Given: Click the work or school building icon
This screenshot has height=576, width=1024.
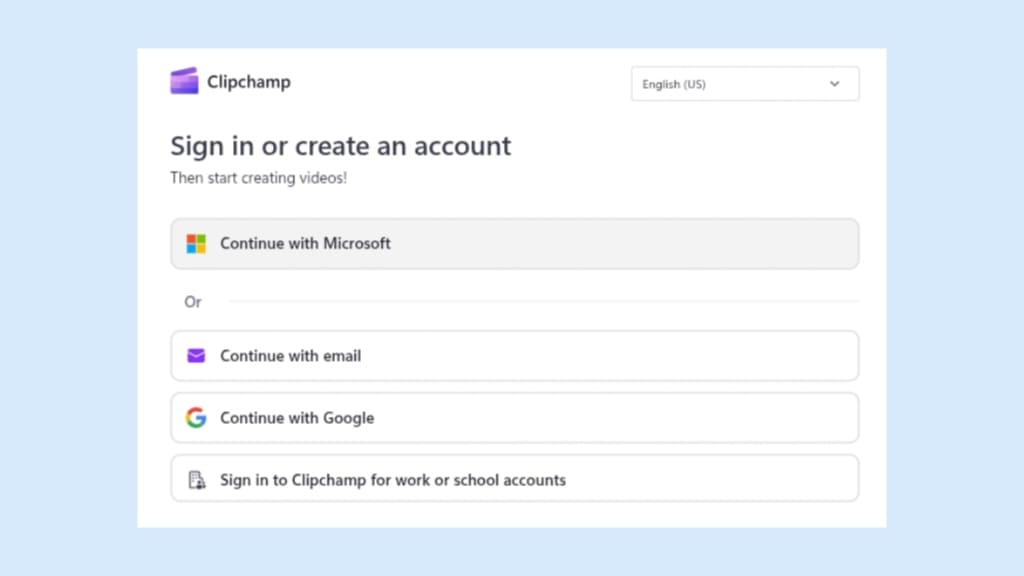Looking at the screenshot, I should (197, 480).
